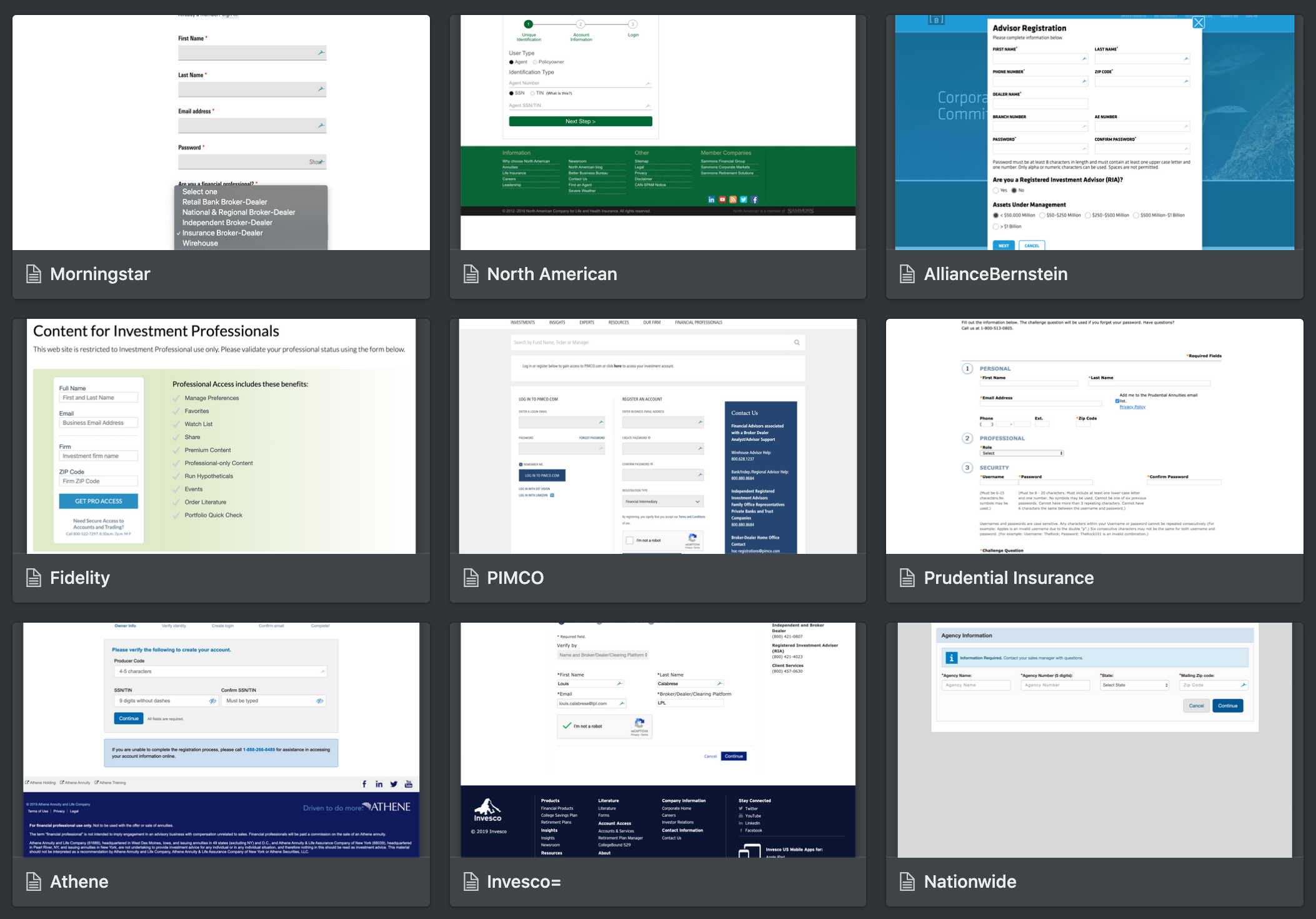Select the Policyowner radio in North American form
Image resolution: width=1316 pixels, height=919 pixels.
pyautogui.click(x=535, y=62)
